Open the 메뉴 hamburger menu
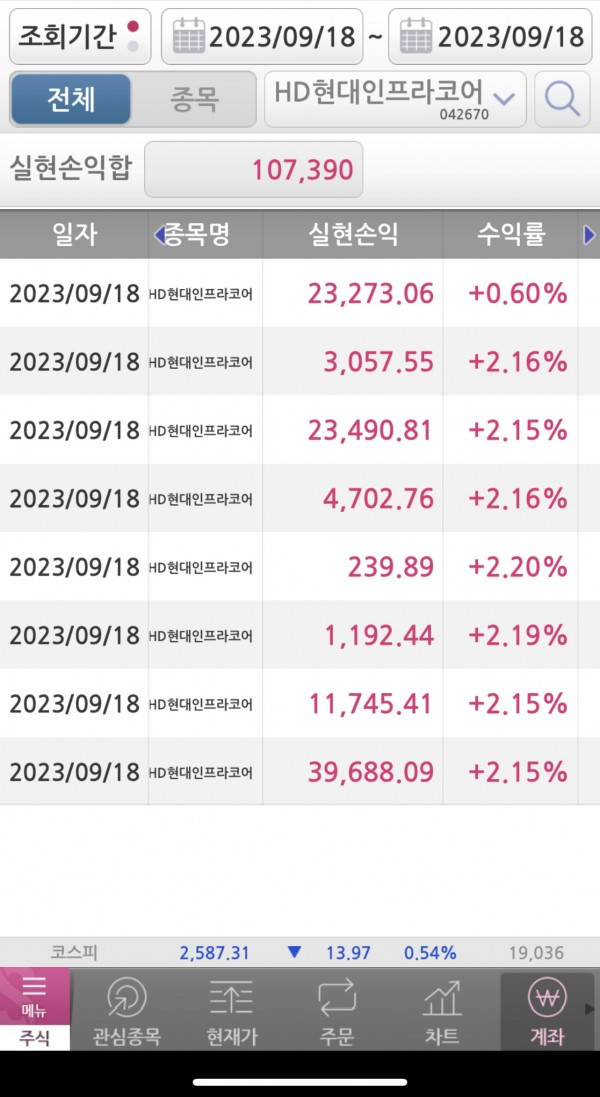Screen dimensions: 600x1097 (34, 994)
